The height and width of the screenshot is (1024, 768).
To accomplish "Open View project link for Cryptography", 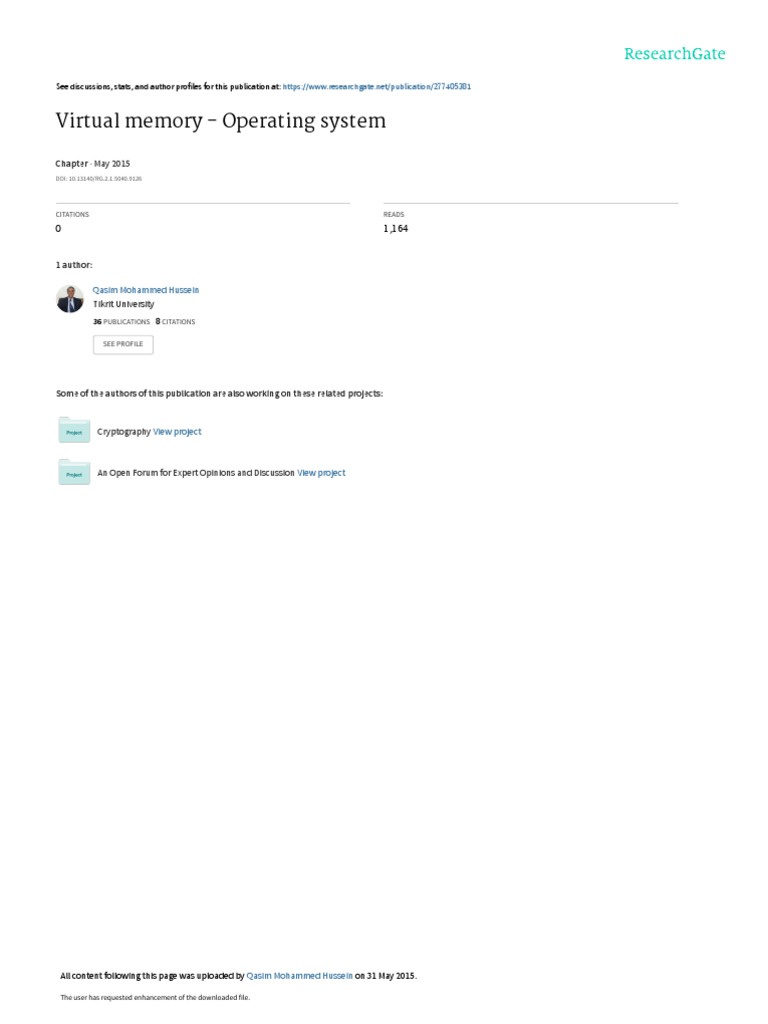I will [x=177, y=432].
